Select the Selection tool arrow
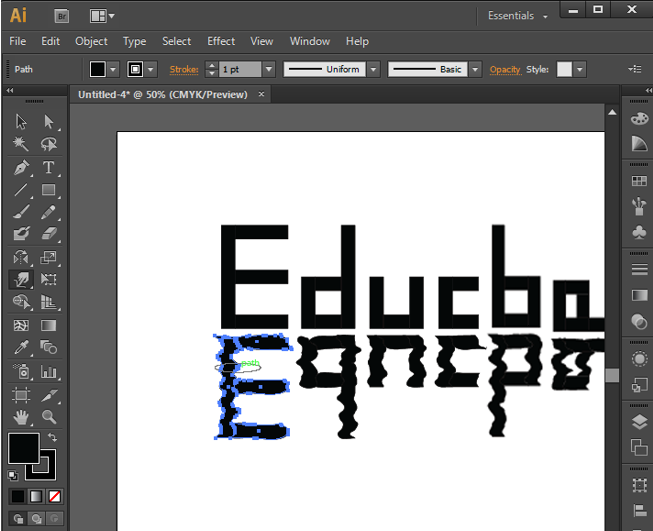The width and height of the screenshot is (653, 531). [x=21, y=122]
